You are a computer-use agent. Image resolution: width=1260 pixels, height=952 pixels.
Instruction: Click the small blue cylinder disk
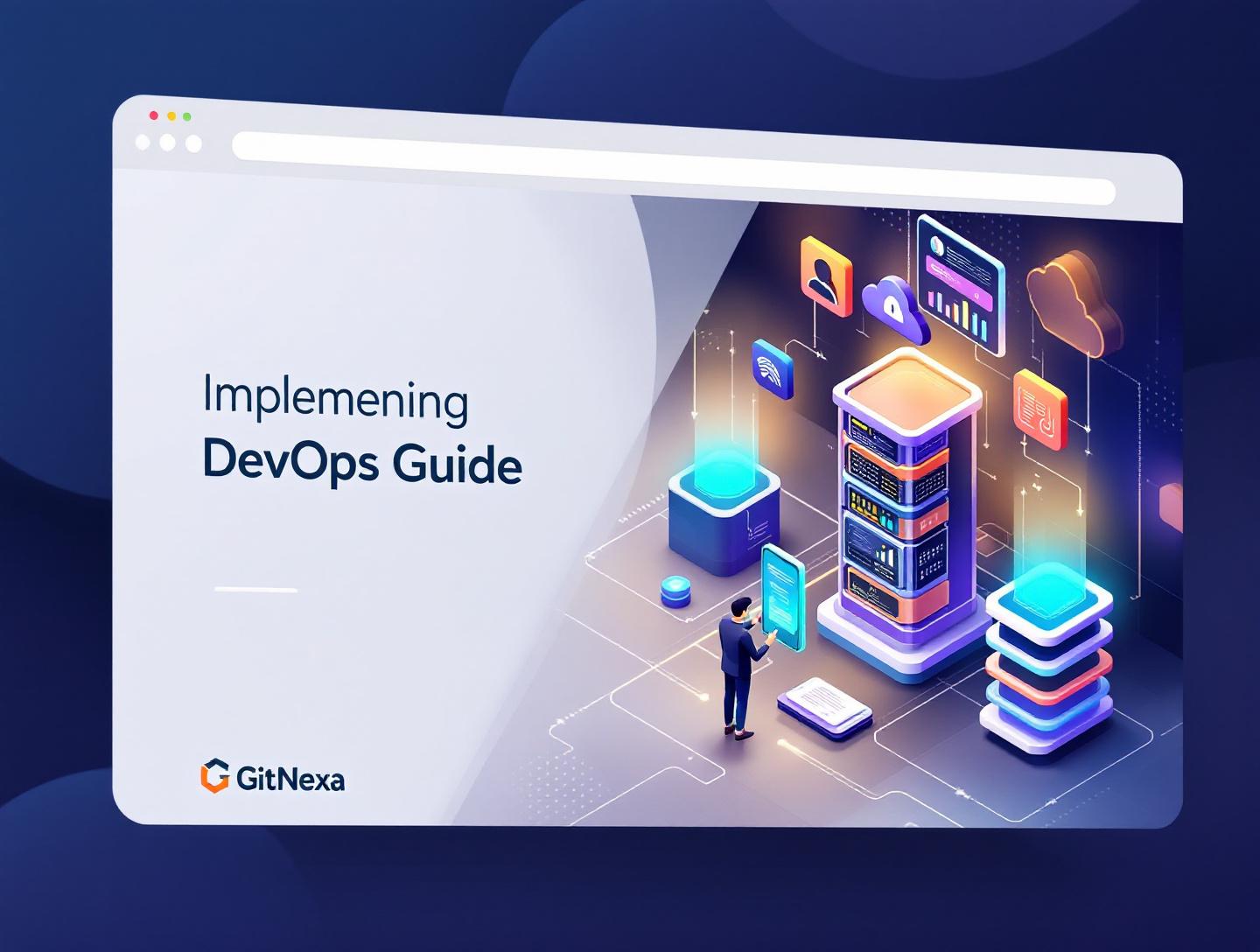pyautogui.click(x=675, y=591)
